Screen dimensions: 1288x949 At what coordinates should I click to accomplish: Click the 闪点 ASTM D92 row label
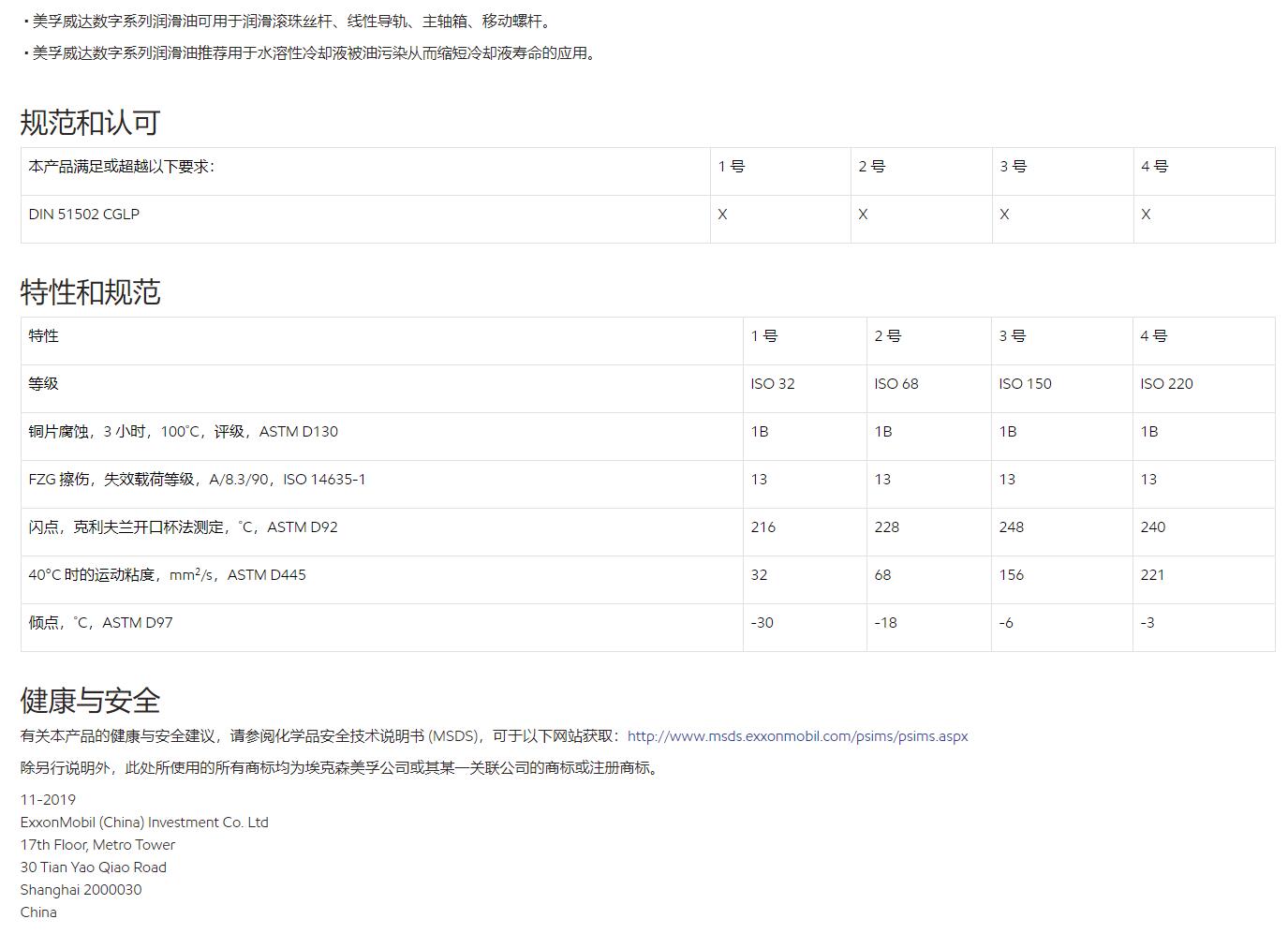(x=183, y=527)
